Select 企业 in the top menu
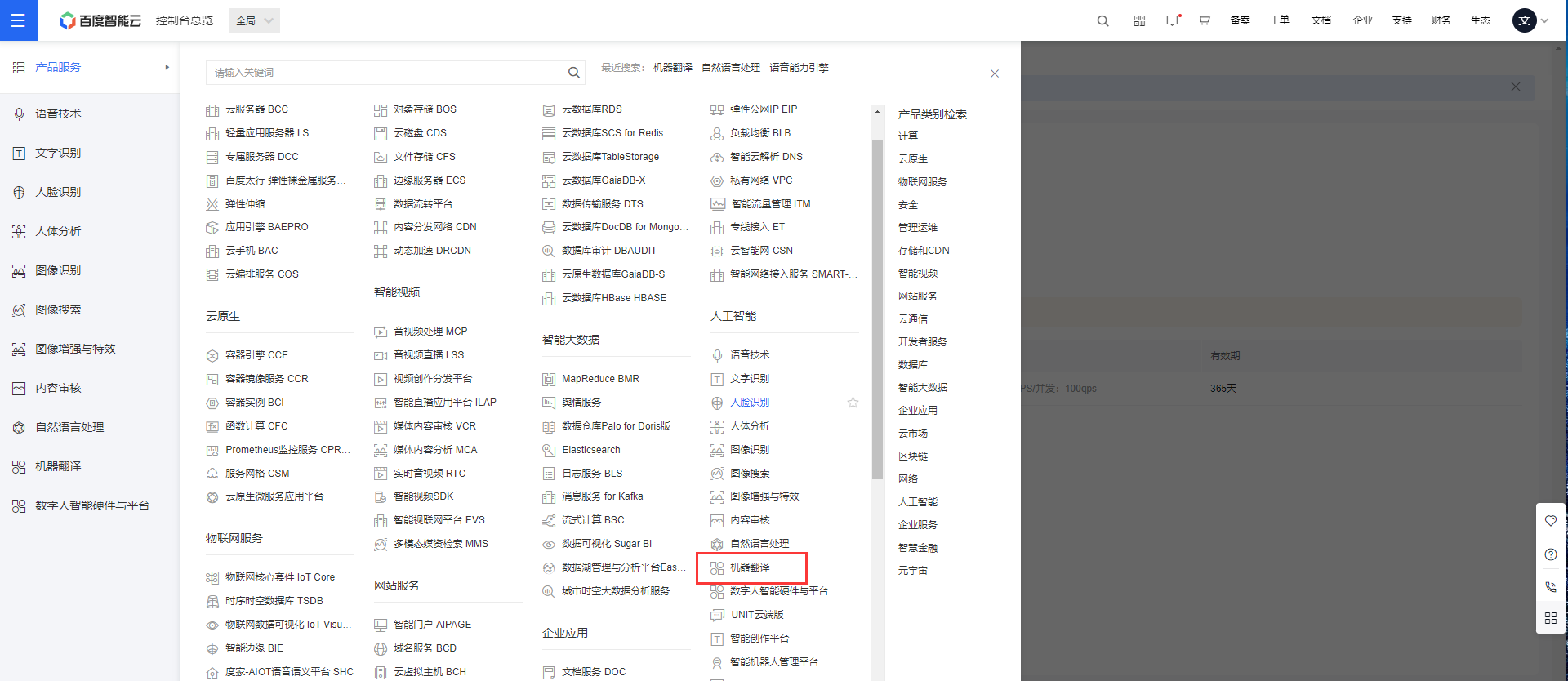 pos(1362,20)
